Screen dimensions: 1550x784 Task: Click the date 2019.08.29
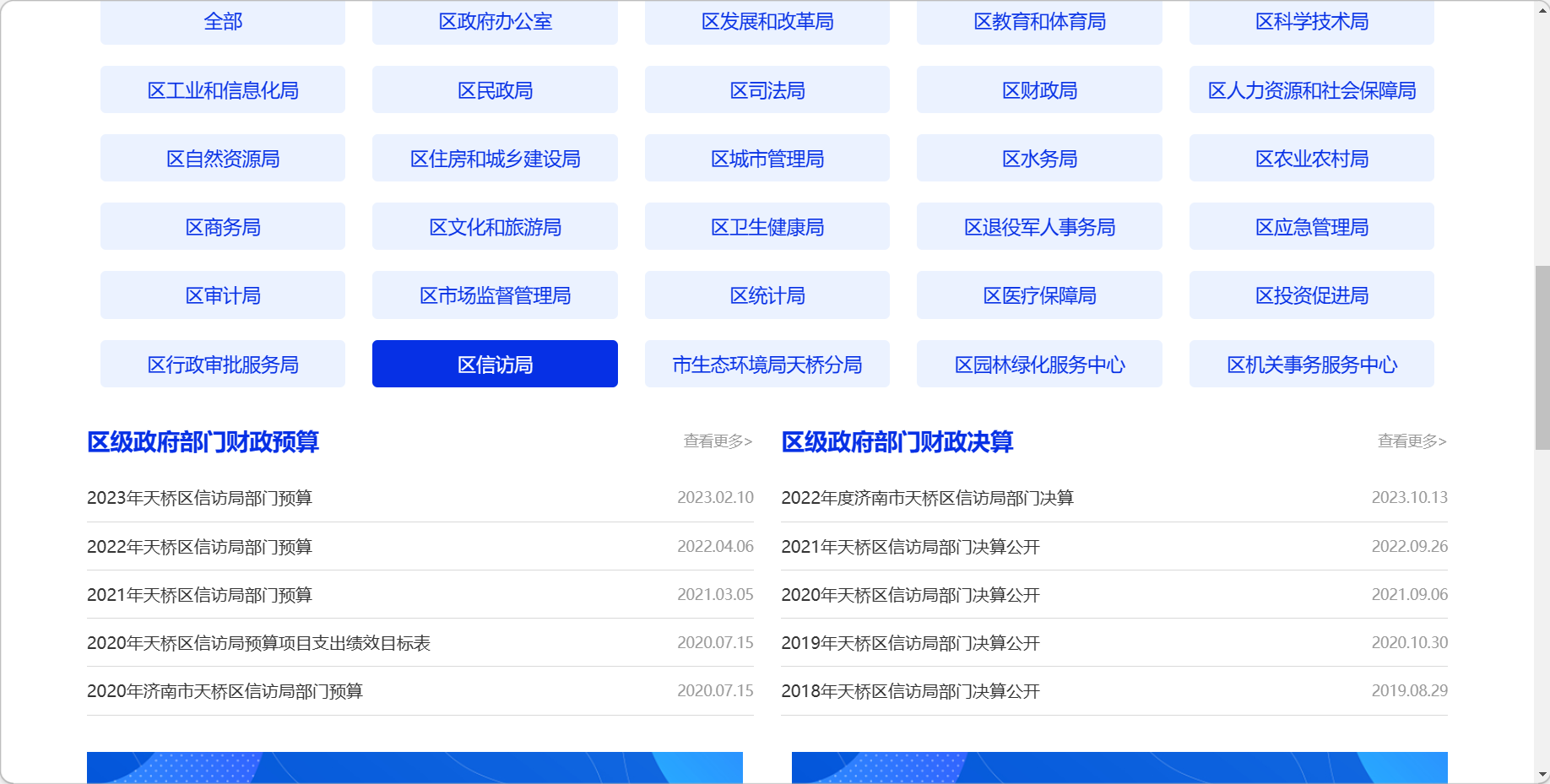click(x=1409, y=690)
